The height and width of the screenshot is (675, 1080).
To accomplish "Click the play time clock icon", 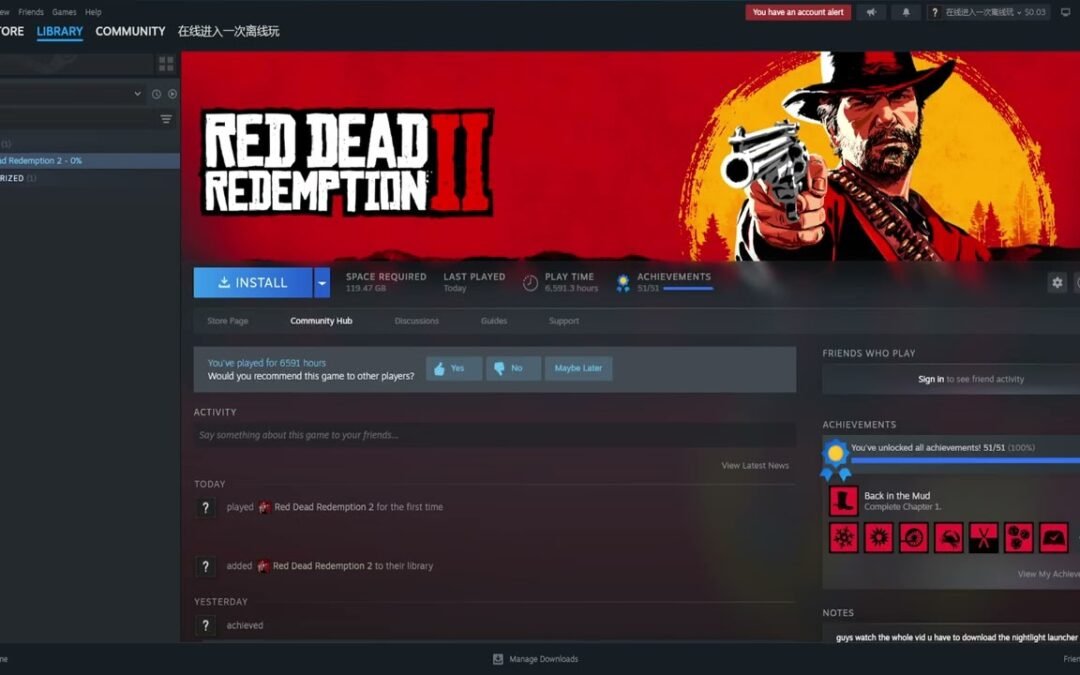I will [530, 282].
